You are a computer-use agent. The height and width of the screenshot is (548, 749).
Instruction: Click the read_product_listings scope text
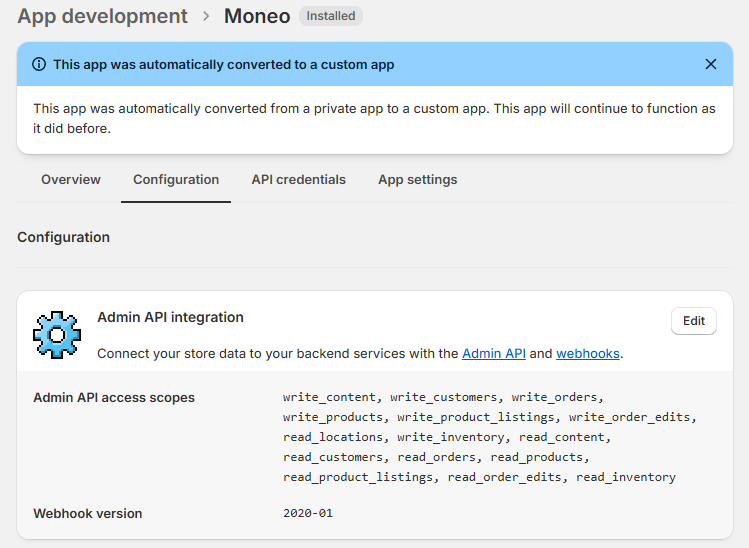pos(358,477)
